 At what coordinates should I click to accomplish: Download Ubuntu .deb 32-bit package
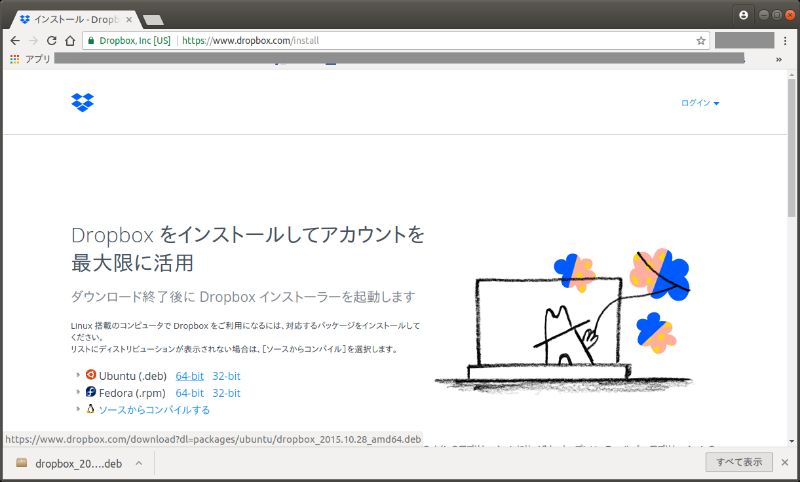(226, 376)
